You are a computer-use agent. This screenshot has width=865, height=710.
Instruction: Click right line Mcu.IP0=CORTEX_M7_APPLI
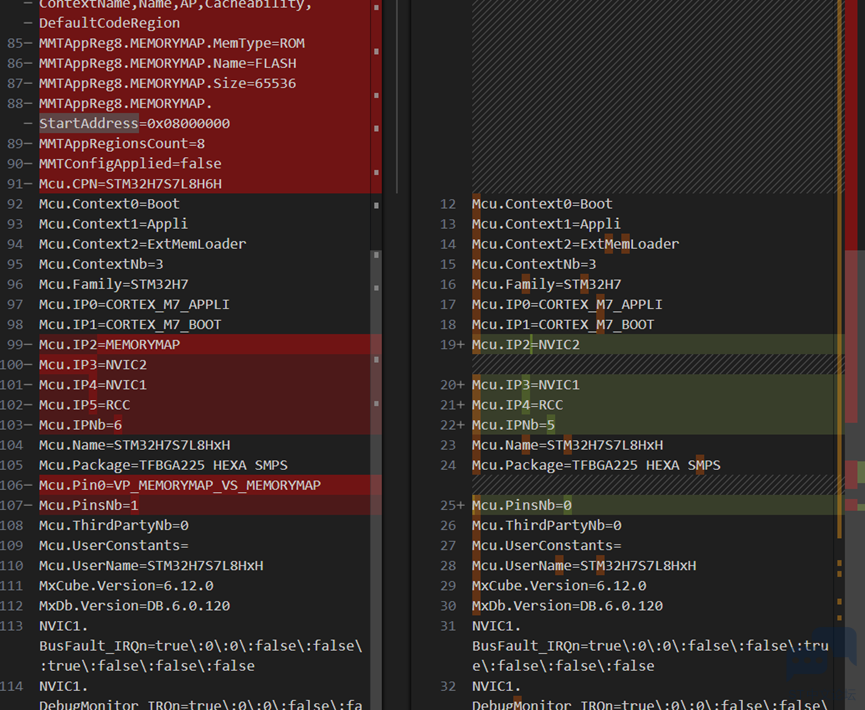567,304
